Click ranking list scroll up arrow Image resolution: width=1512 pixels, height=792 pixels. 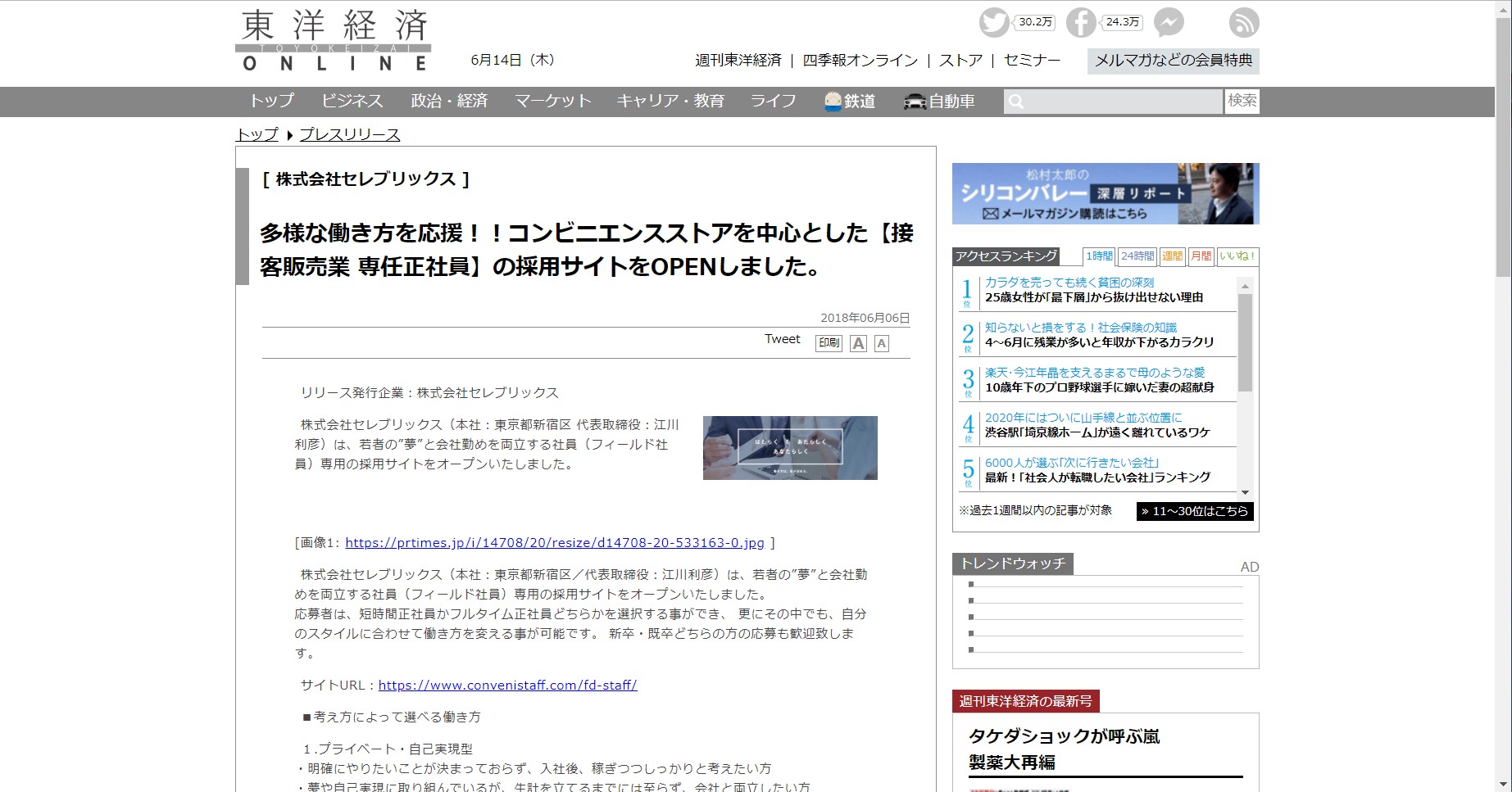click(1245, 286)
